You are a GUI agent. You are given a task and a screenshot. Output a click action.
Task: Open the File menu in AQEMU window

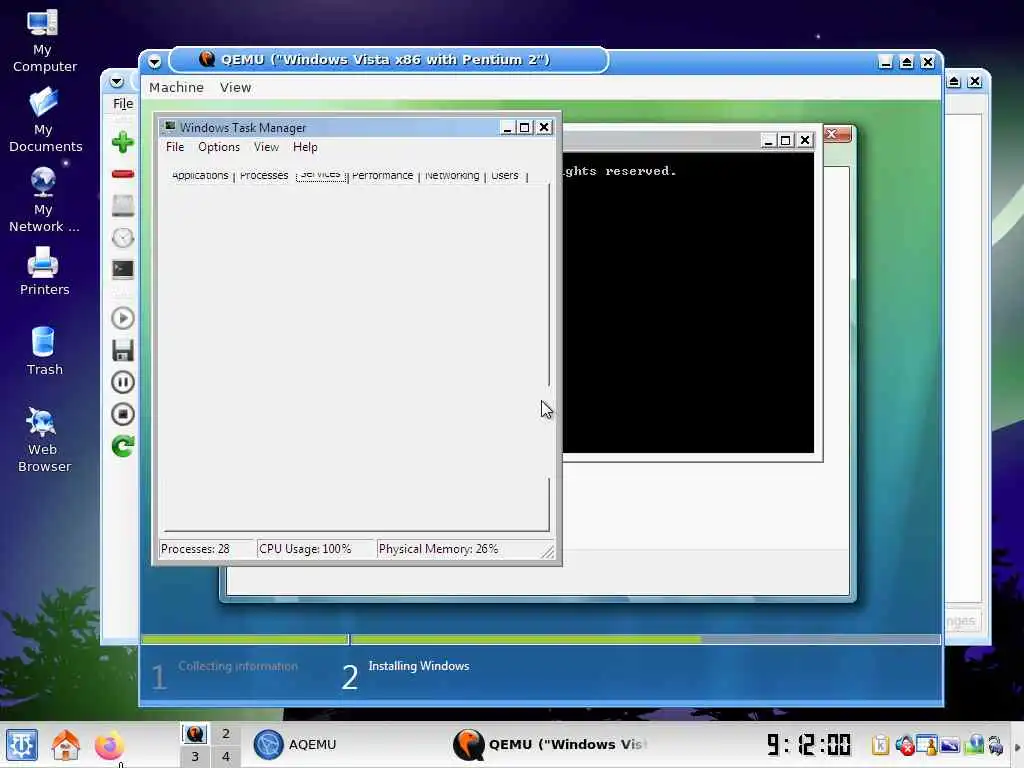point(123,103)
